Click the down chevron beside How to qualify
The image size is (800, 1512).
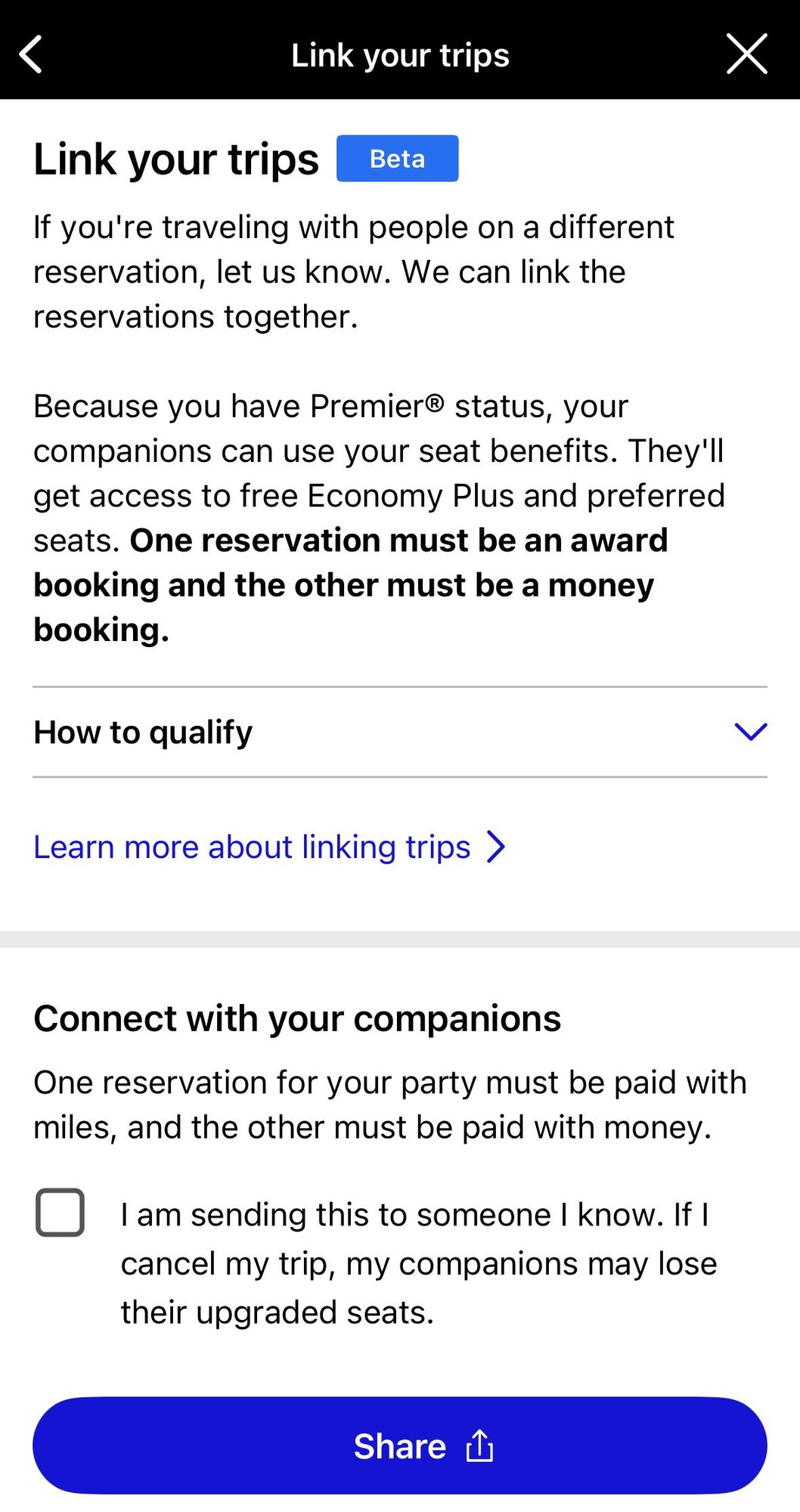[x=750, y=731]
